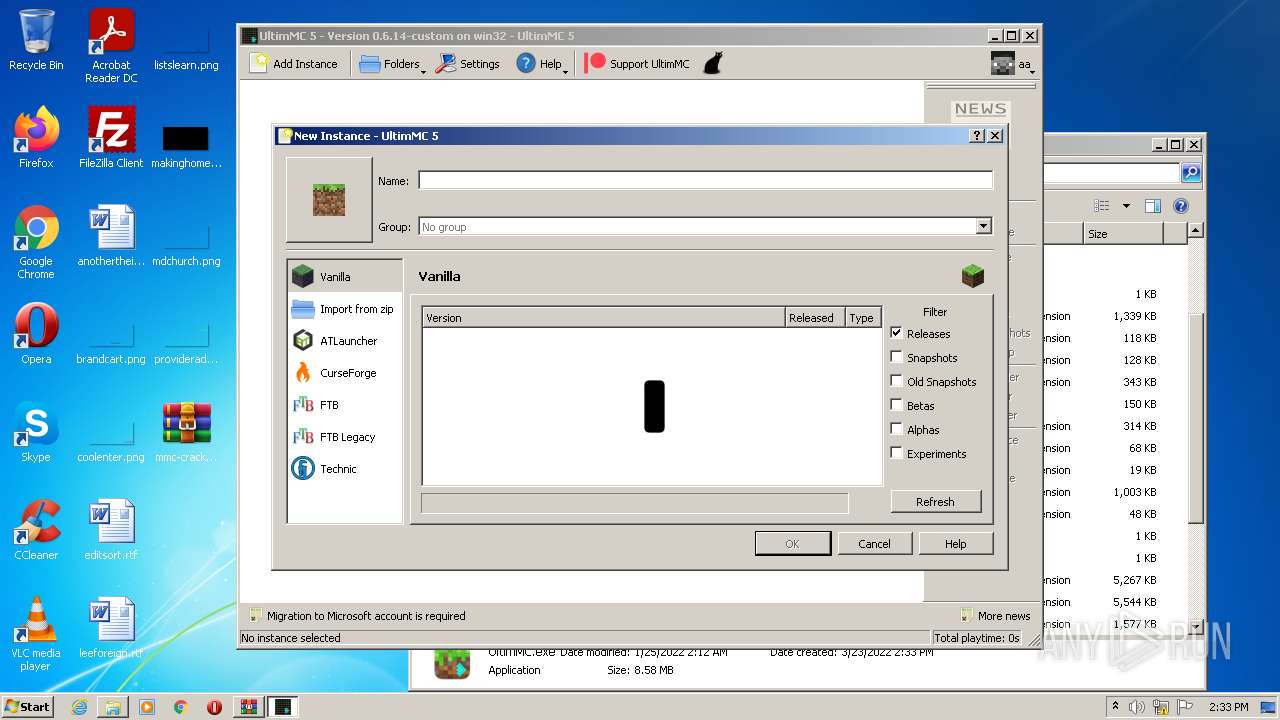Click the More news button
1280x720 pixels.
tap(995, 616)
